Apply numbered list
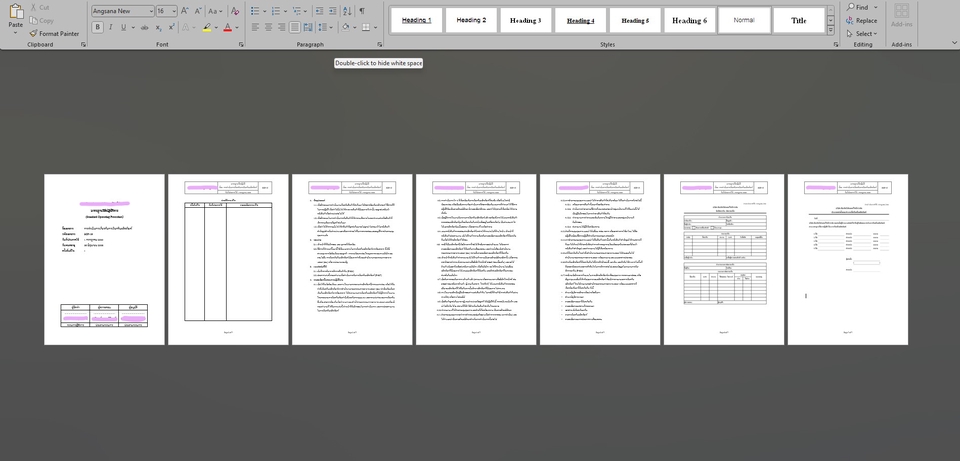The height and width of the screenshot is (461, 960). tap(276, 11)
